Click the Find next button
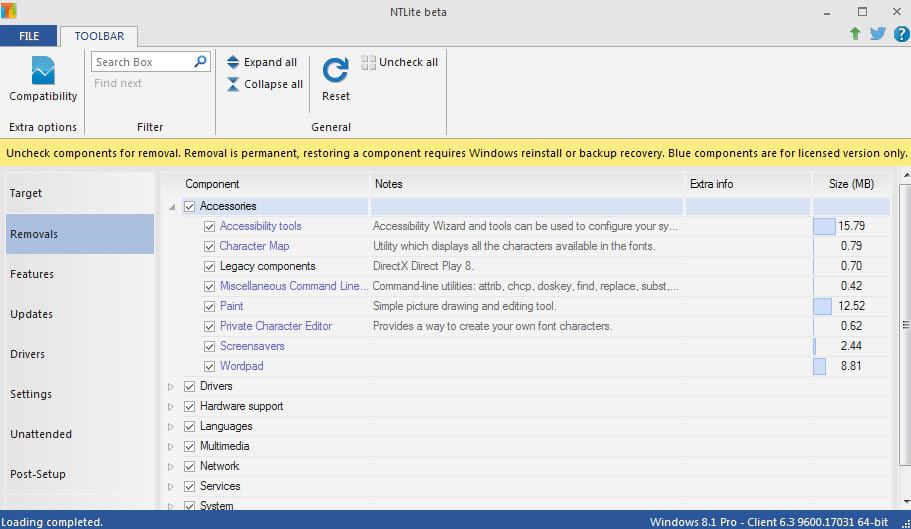 [118, 83]
